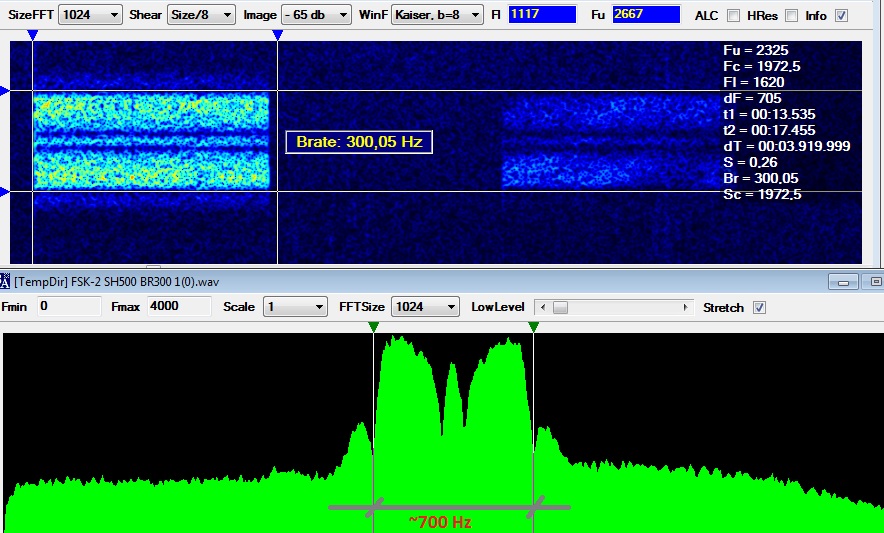Click the Fmax 4000 input field
Image resolution: width=884 pixels, height=533 pixels.
[x=179, y=306]
